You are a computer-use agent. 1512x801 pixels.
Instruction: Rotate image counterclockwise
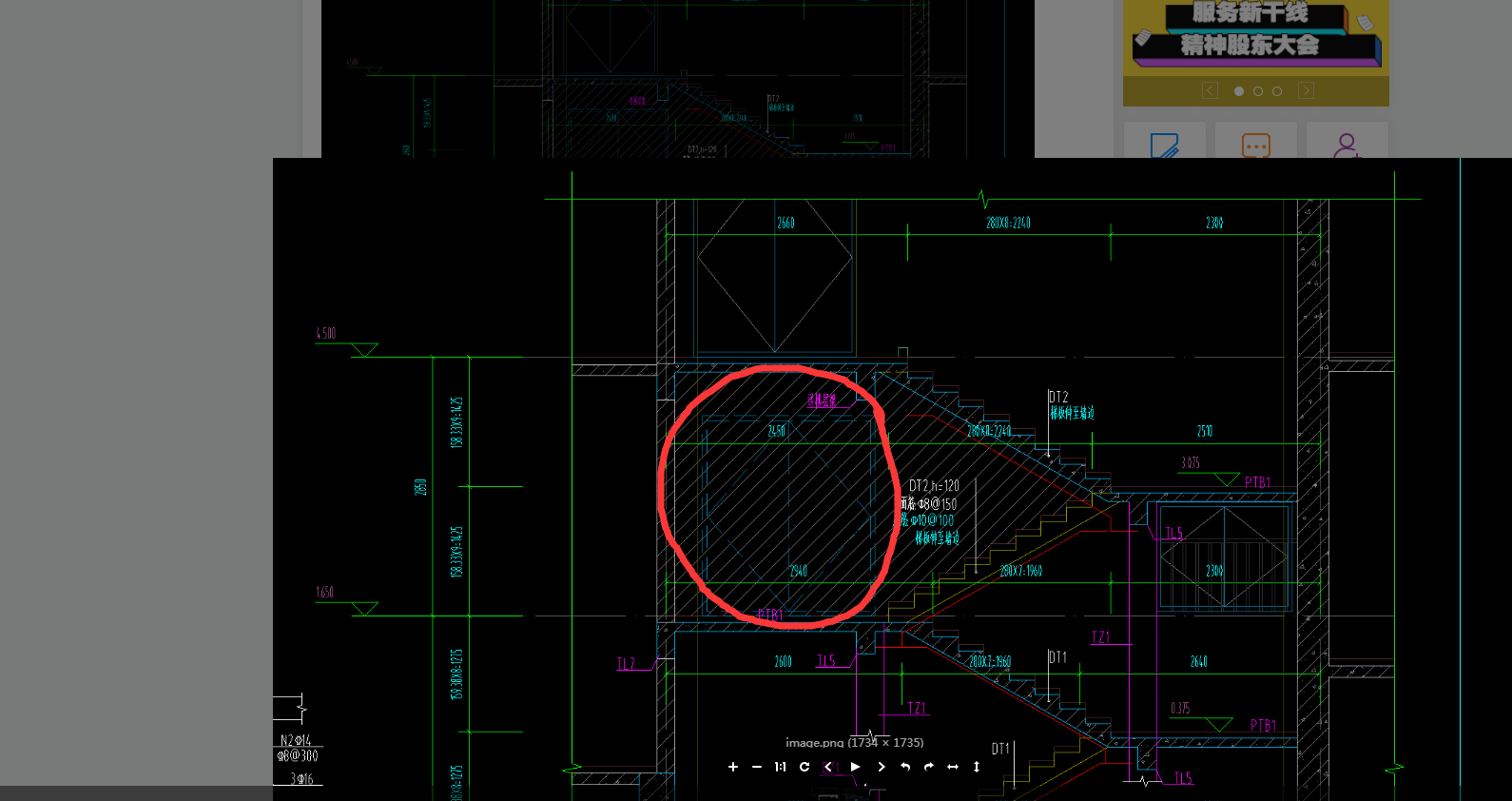pyautogui.click(x=905, y=767)
